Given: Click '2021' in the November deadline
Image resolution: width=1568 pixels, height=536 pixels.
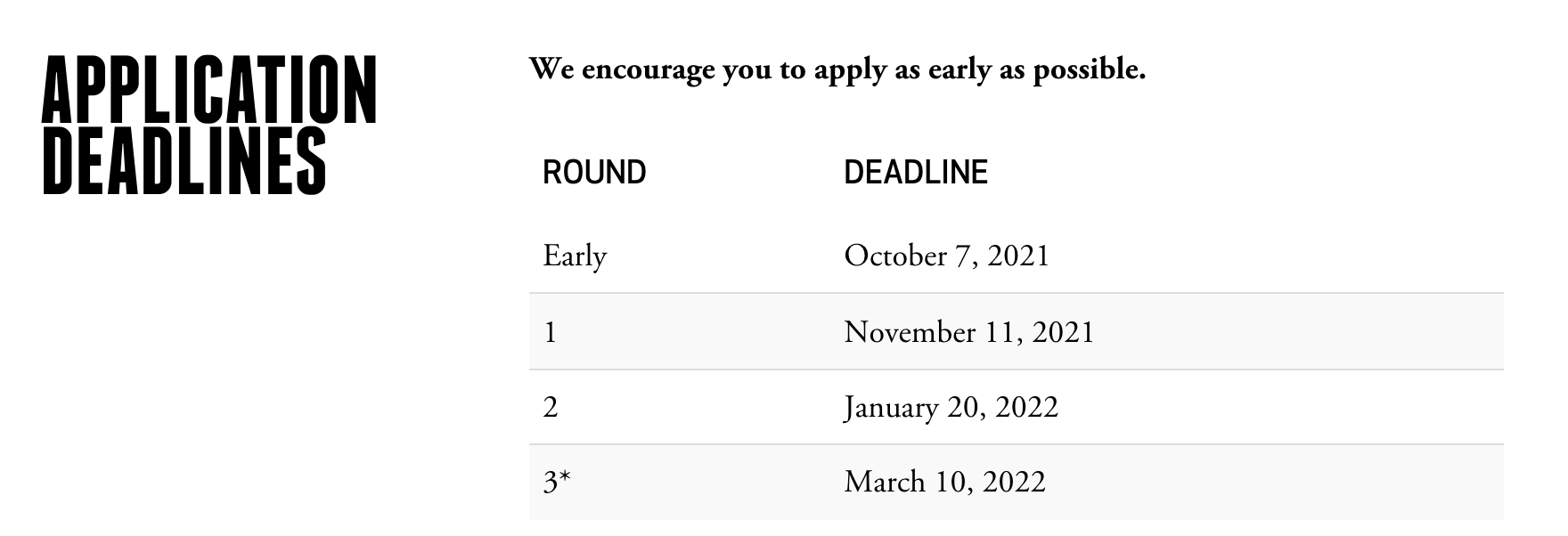Looking at the screenshot, I should (1063, 332).
